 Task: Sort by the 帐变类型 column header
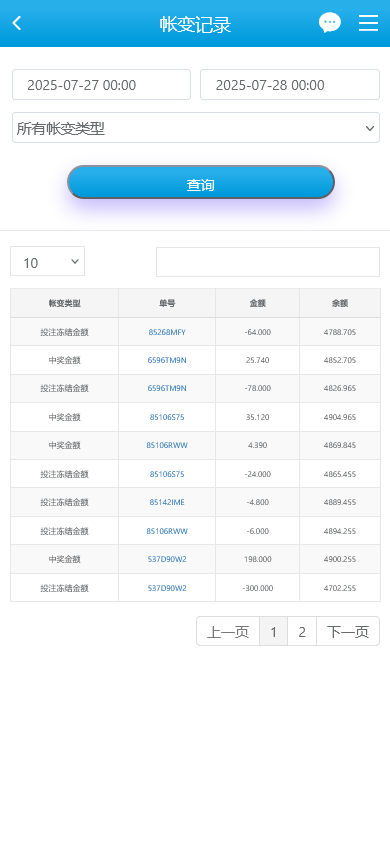(x=65, y=303)
